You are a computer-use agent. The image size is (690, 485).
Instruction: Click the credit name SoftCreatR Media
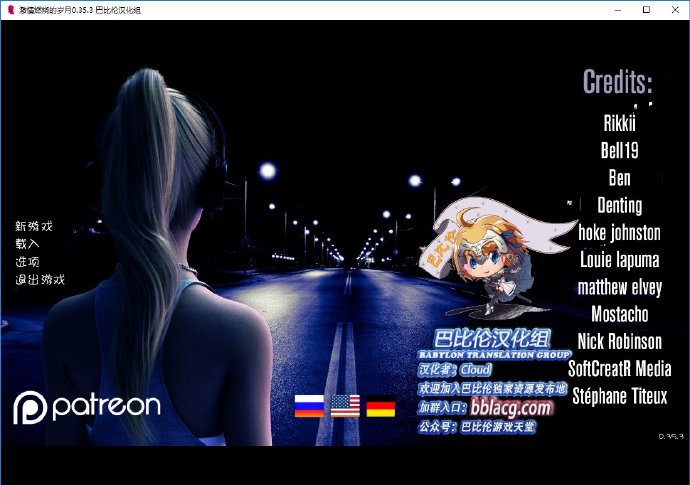click(x=620, y=369)
